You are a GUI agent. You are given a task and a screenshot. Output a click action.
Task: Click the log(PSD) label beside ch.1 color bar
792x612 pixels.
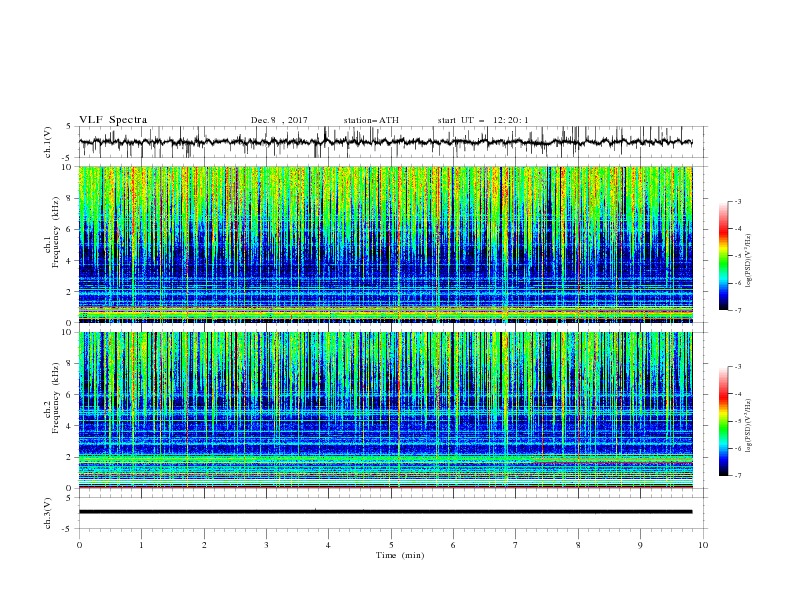click(748, 261)
